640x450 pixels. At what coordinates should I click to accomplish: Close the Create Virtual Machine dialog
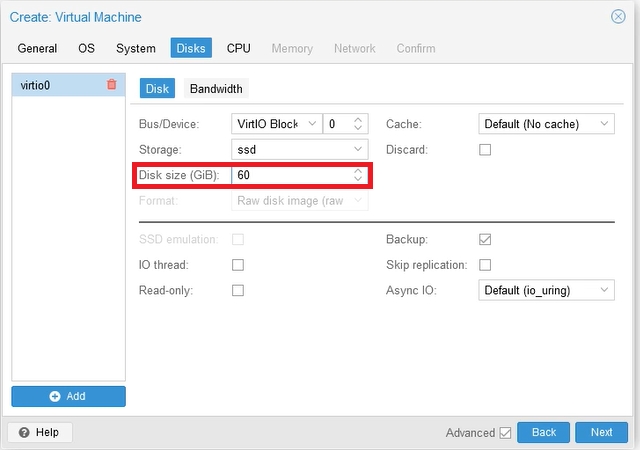pyautogui.click(x=618, y=17)
